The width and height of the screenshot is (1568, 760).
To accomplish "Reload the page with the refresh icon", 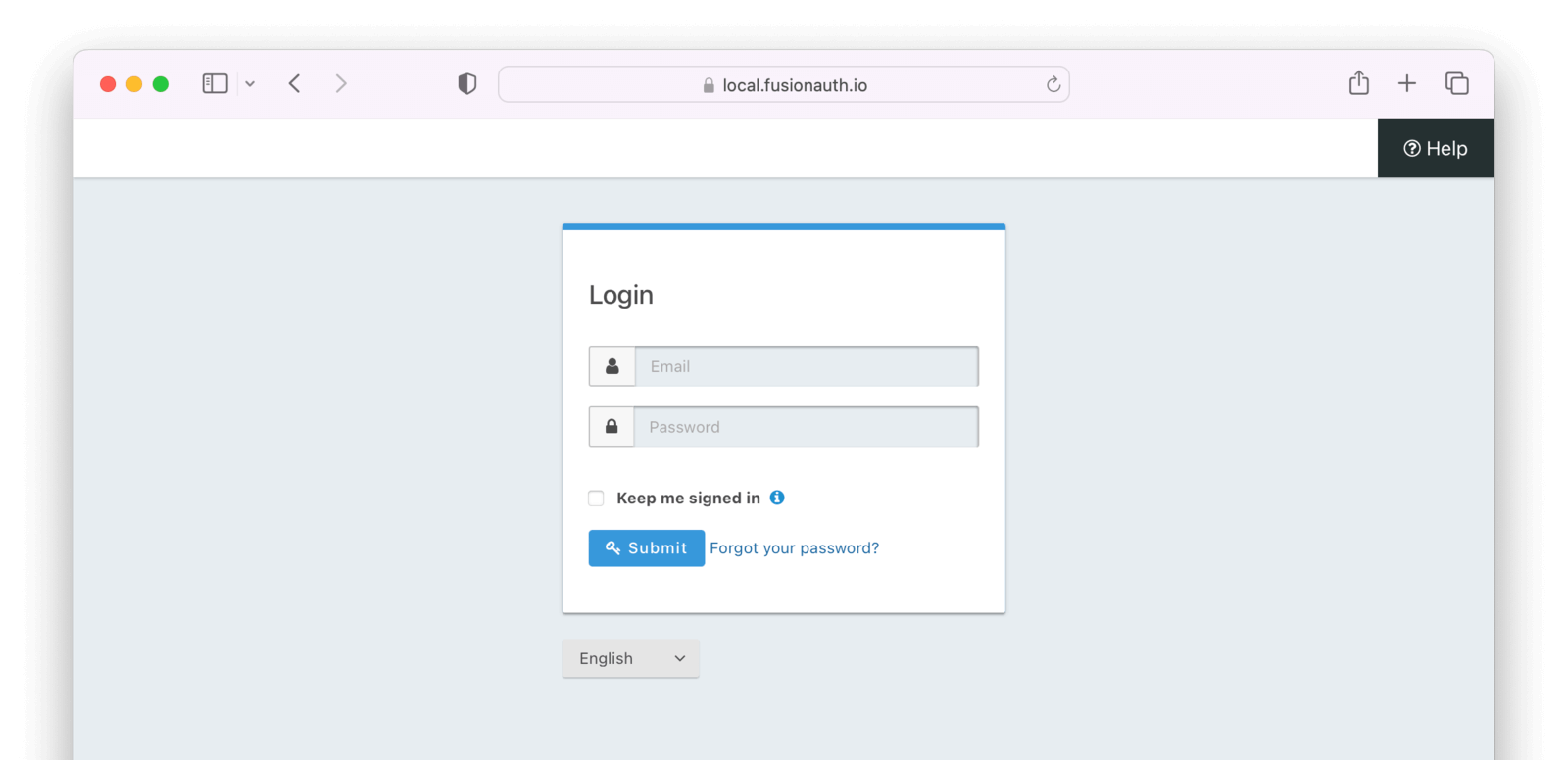I will 1053,85.
